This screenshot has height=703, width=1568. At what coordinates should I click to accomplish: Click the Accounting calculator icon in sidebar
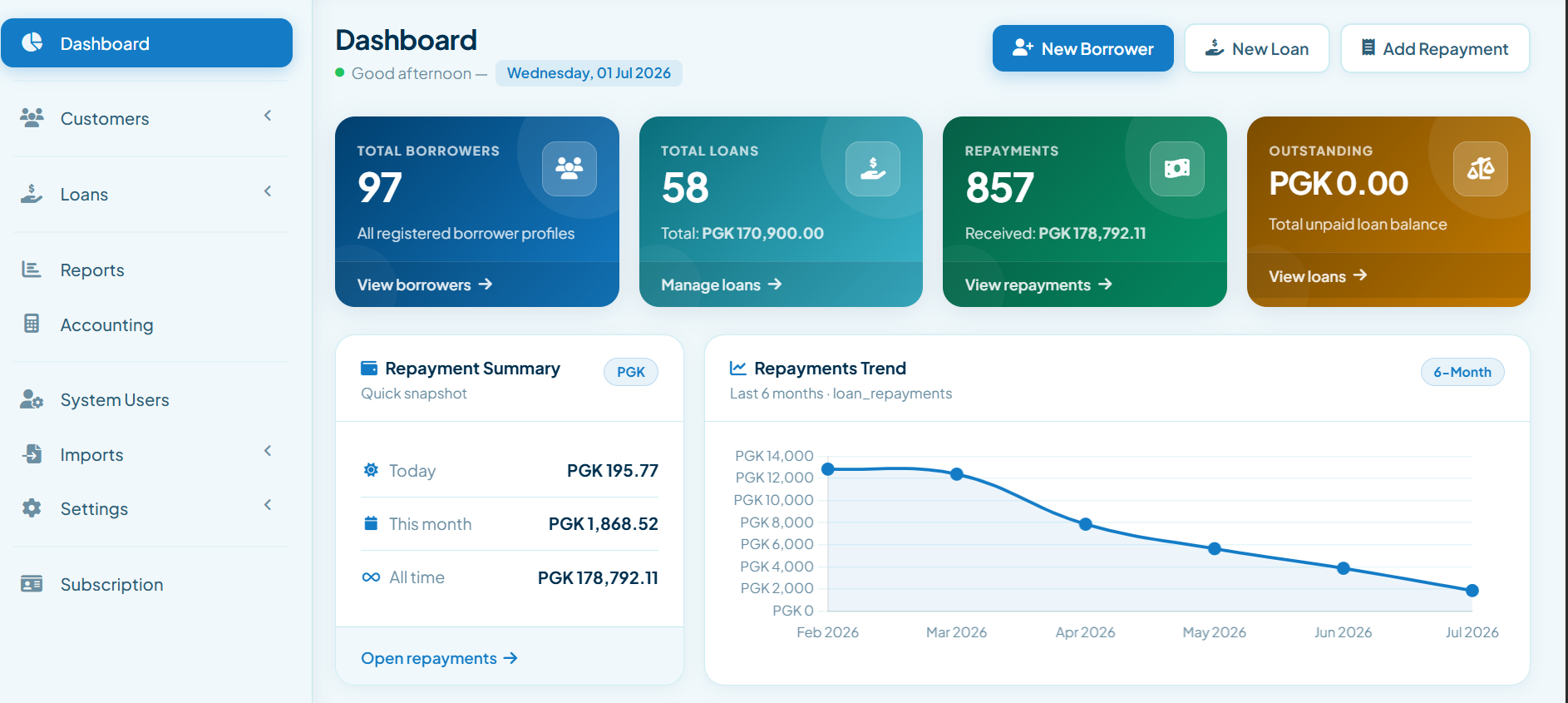(x=32, y=324)
